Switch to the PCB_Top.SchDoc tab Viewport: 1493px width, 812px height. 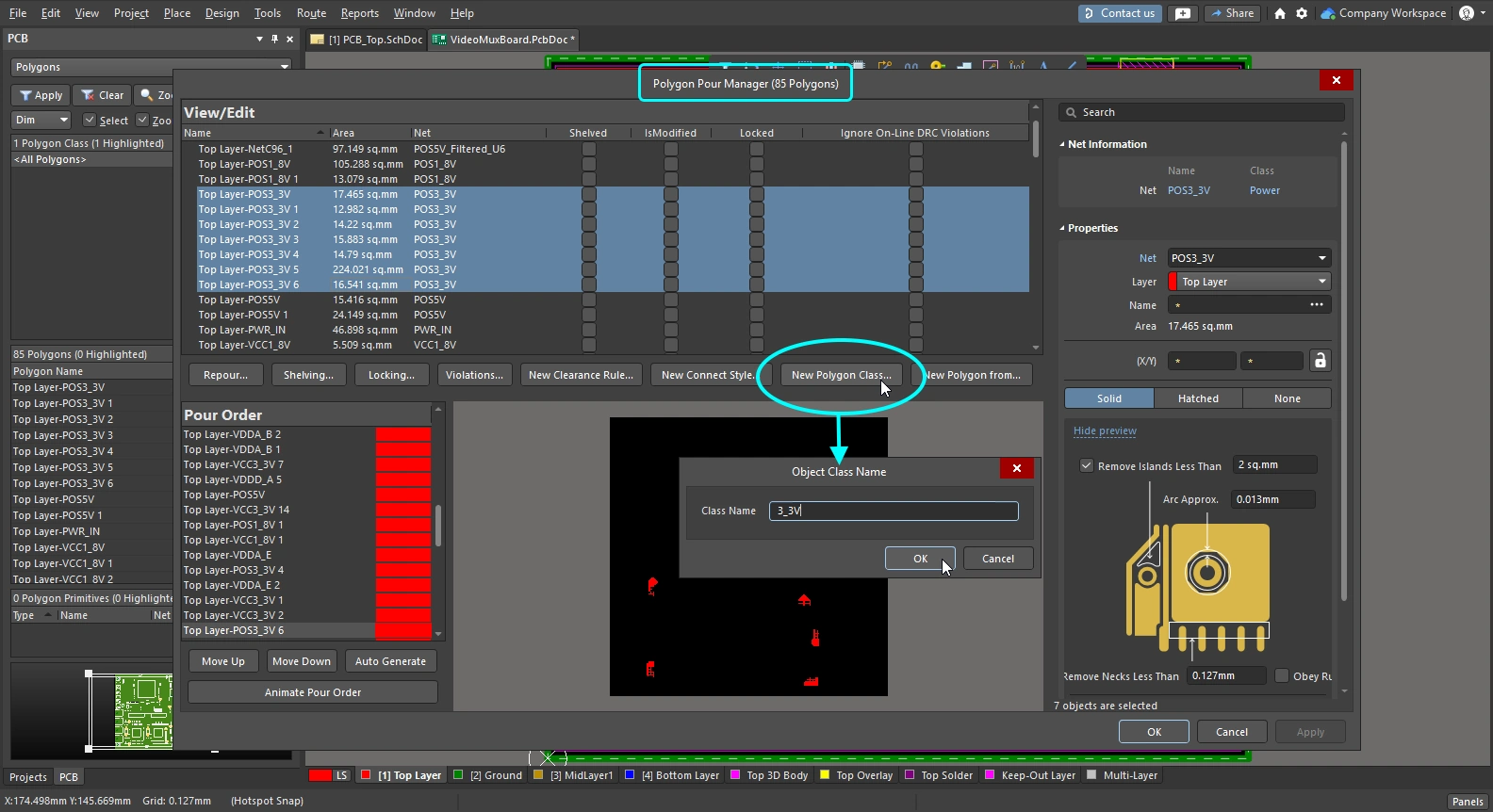[368, 40]
